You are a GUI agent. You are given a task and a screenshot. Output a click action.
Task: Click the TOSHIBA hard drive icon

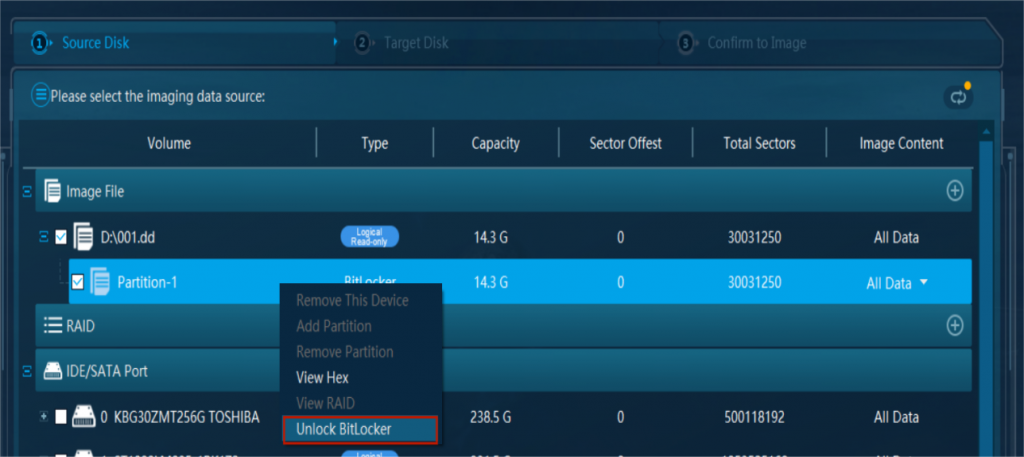[84, 417]
